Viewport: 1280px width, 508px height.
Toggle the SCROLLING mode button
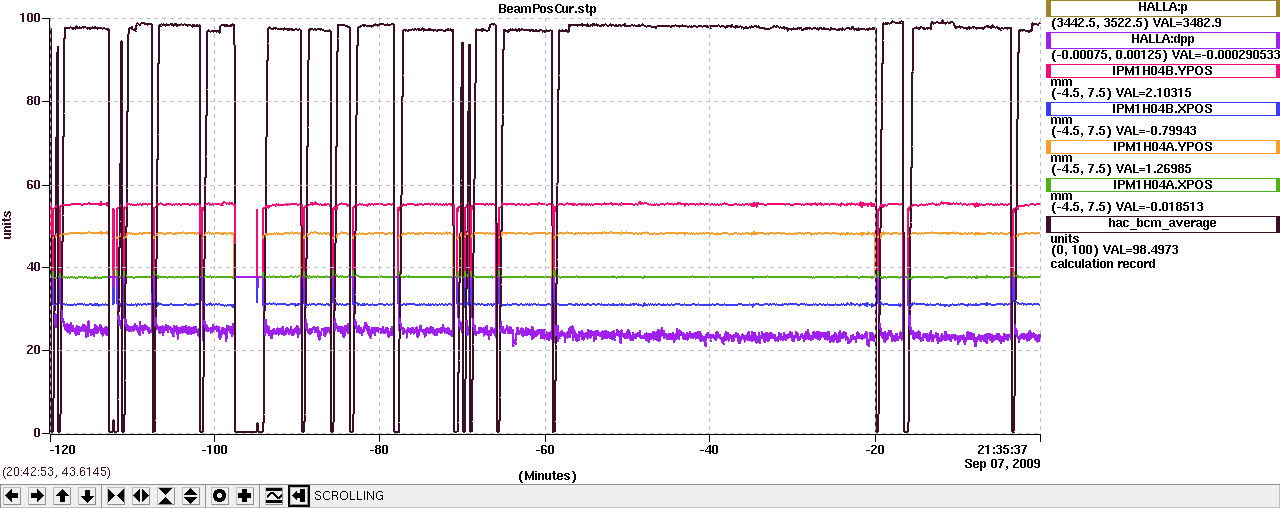point(298,496)
